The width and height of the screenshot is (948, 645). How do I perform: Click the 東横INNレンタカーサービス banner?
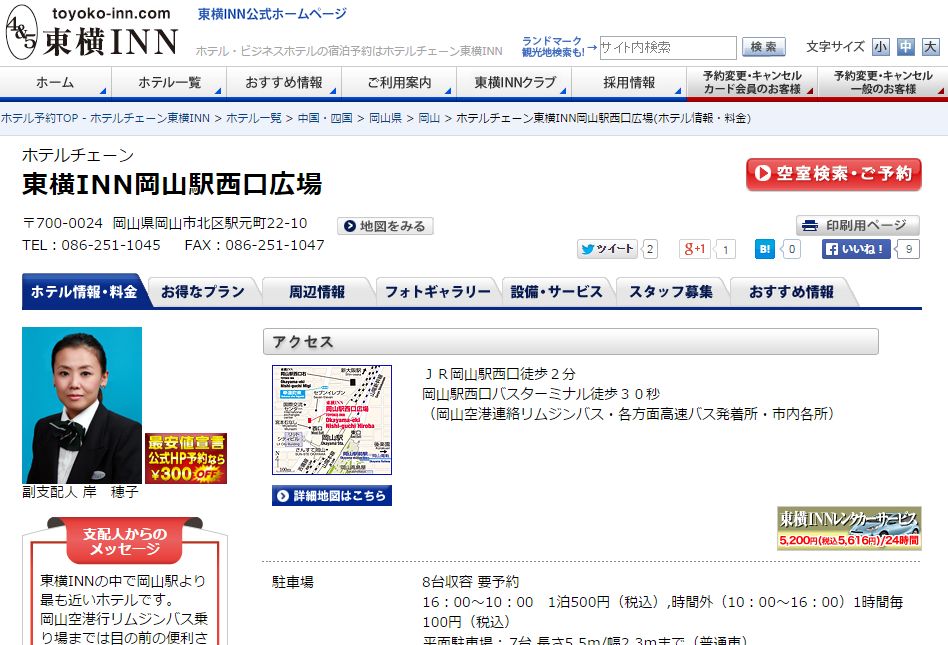coord(849,528)
